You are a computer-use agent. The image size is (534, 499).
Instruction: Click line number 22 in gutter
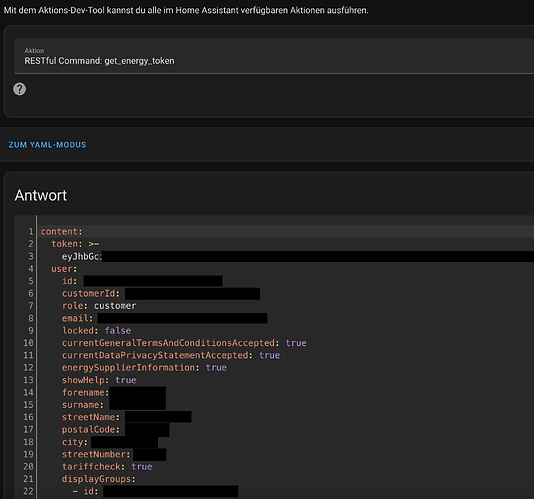pyautogui.click(x=28, y=491)
